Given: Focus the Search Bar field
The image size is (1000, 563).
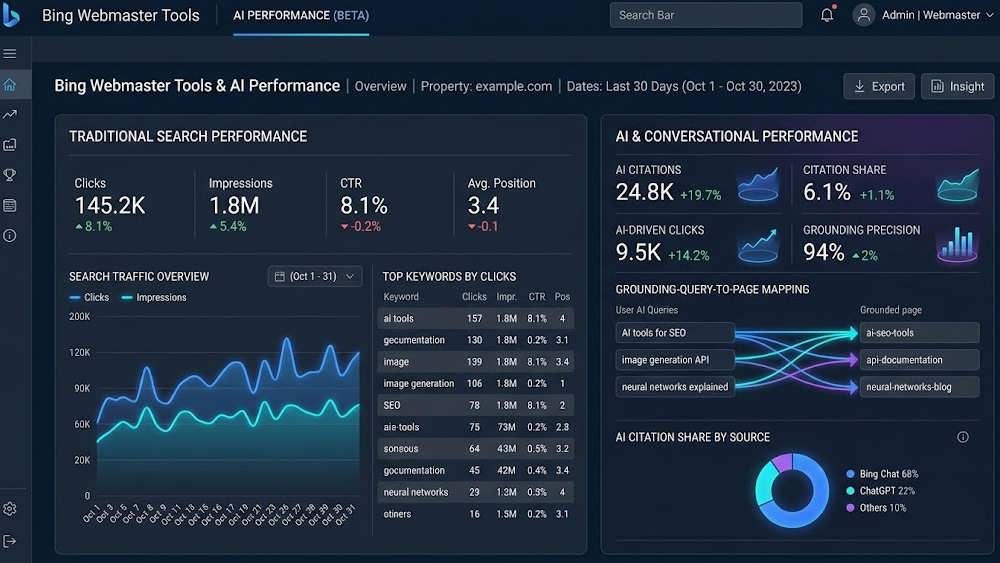Looking at the screenshot, I should point(706,15).
